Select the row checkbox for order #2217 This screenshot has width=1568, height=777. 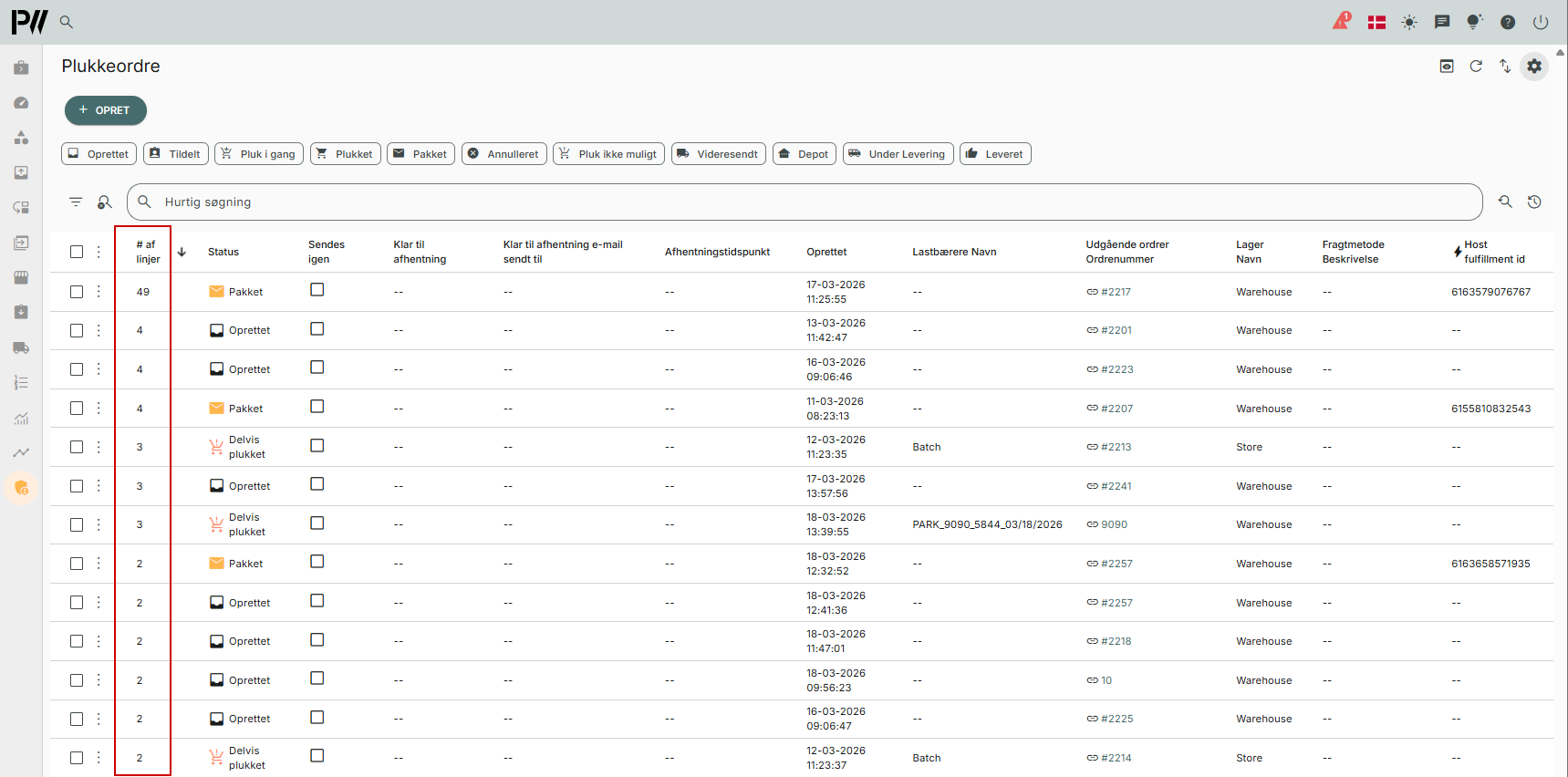coord(77,292)
